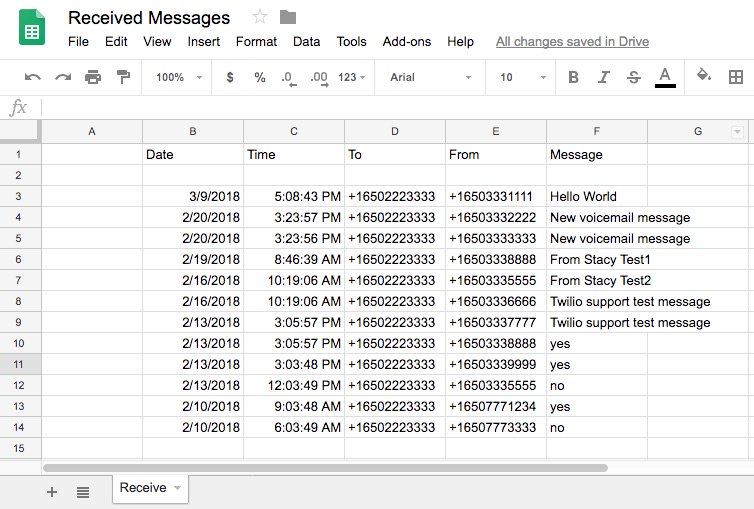
Task: Expand the Receive sheet tab menu arrow
Action: point(177,488)
